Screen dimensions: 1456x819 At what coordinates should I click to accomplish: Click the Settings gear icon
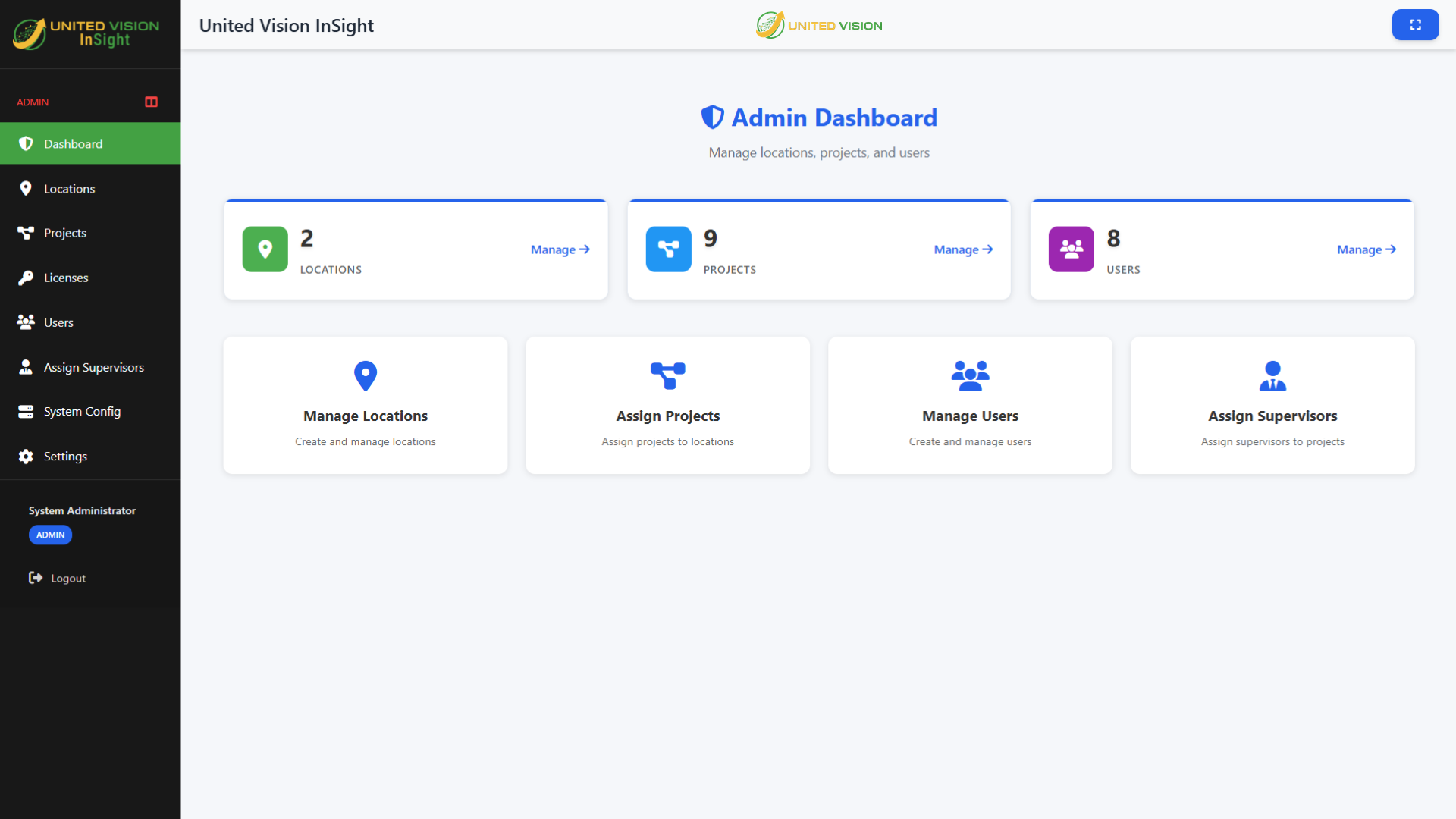(26, 456)
